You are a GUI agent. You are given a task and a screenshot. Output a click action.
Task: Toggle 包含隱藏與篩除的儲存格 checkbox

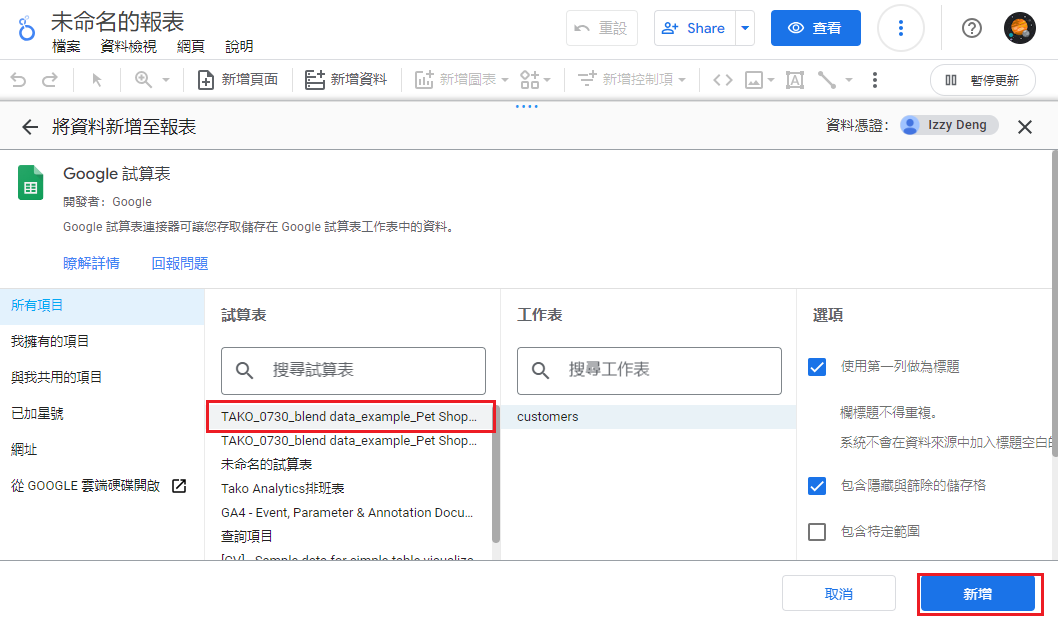[x=817, y=485]
